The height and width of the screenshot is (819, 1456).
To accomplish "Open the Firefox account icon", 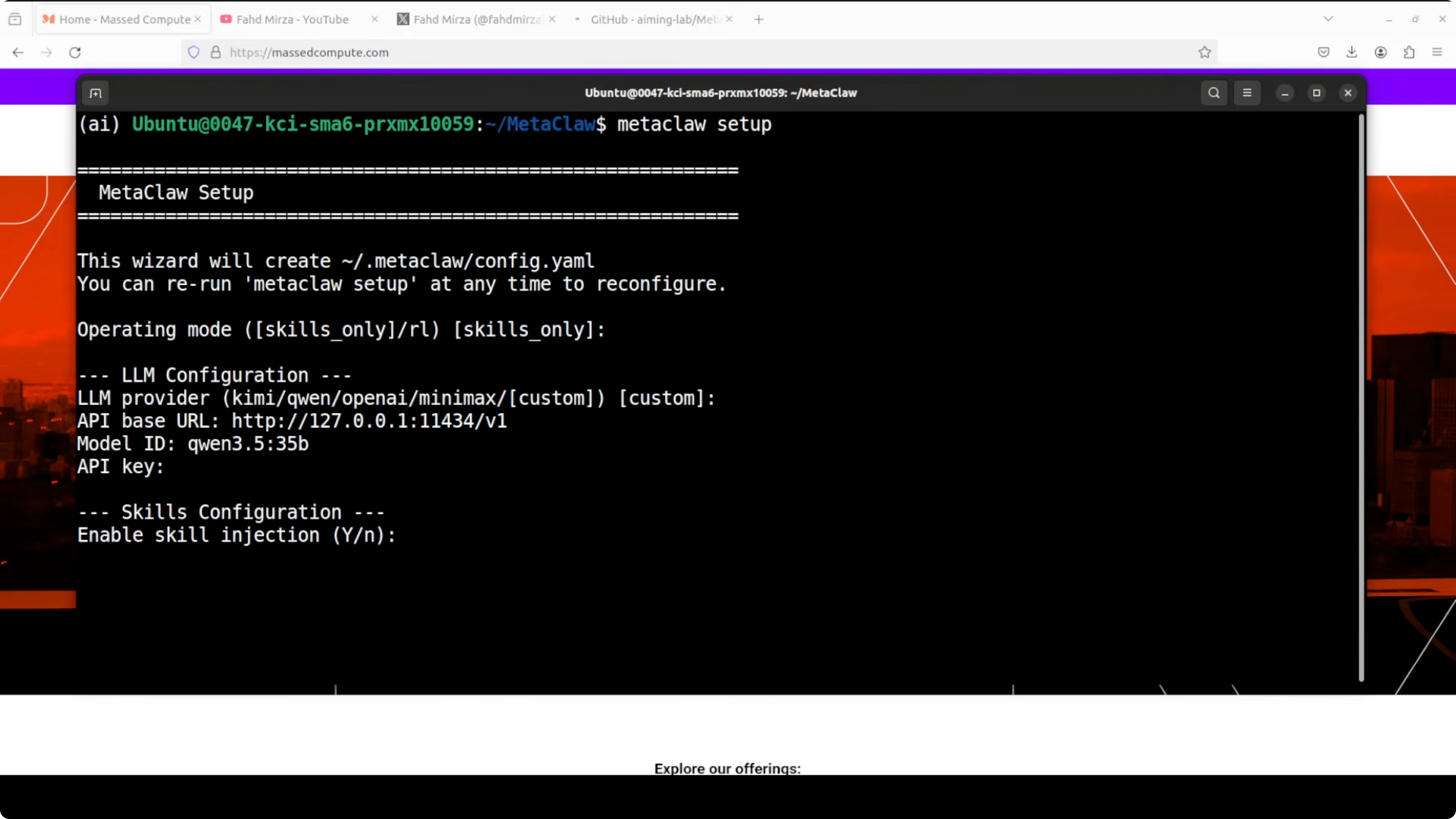I will point(1381,52).
